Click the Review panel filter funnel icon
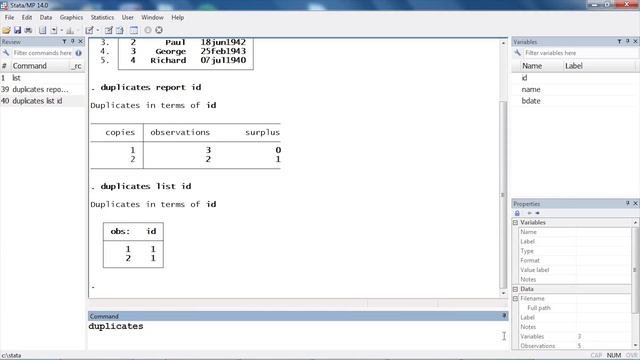The height and width of the screenshot is (360, 640). (64, 42)
